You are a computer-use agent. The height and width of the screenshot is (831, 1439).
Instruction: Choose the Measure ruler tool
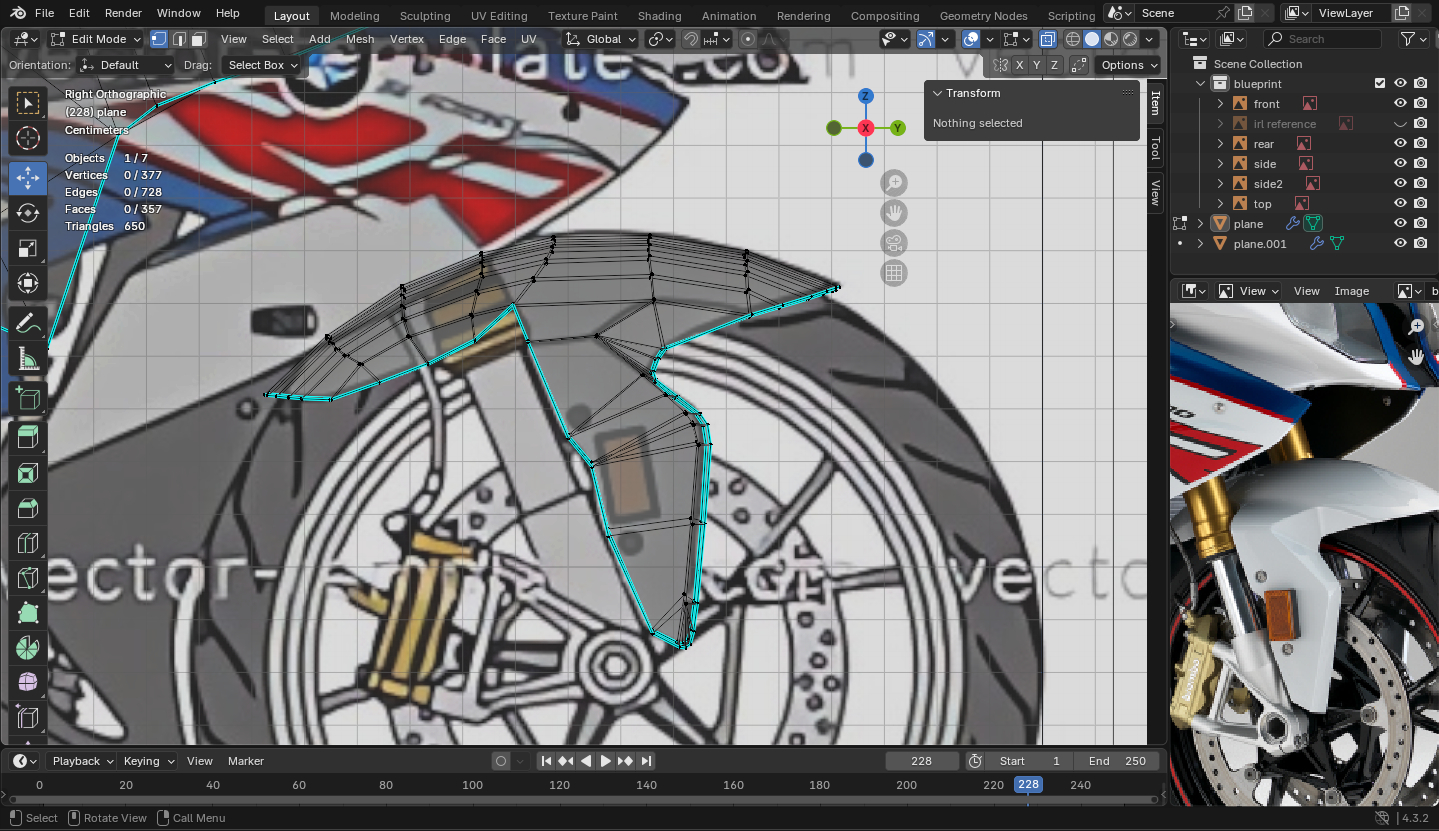click(28, 358)
